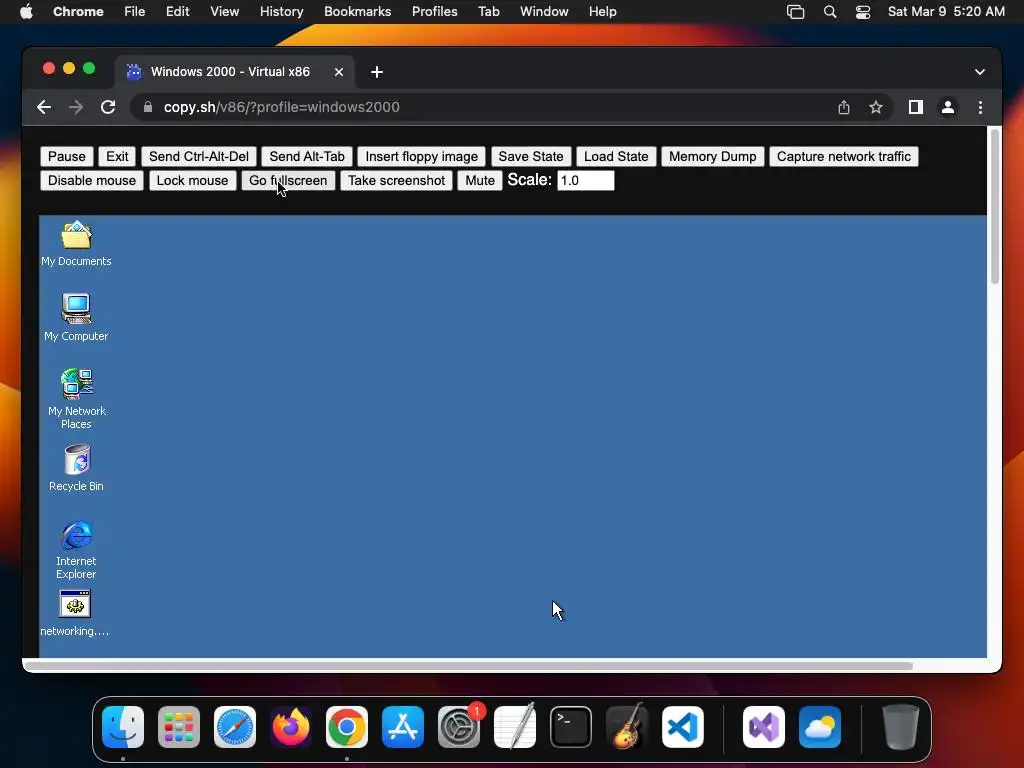
Task: Select the Recycle Bin desktop icon
Action: tap(76, 468)
